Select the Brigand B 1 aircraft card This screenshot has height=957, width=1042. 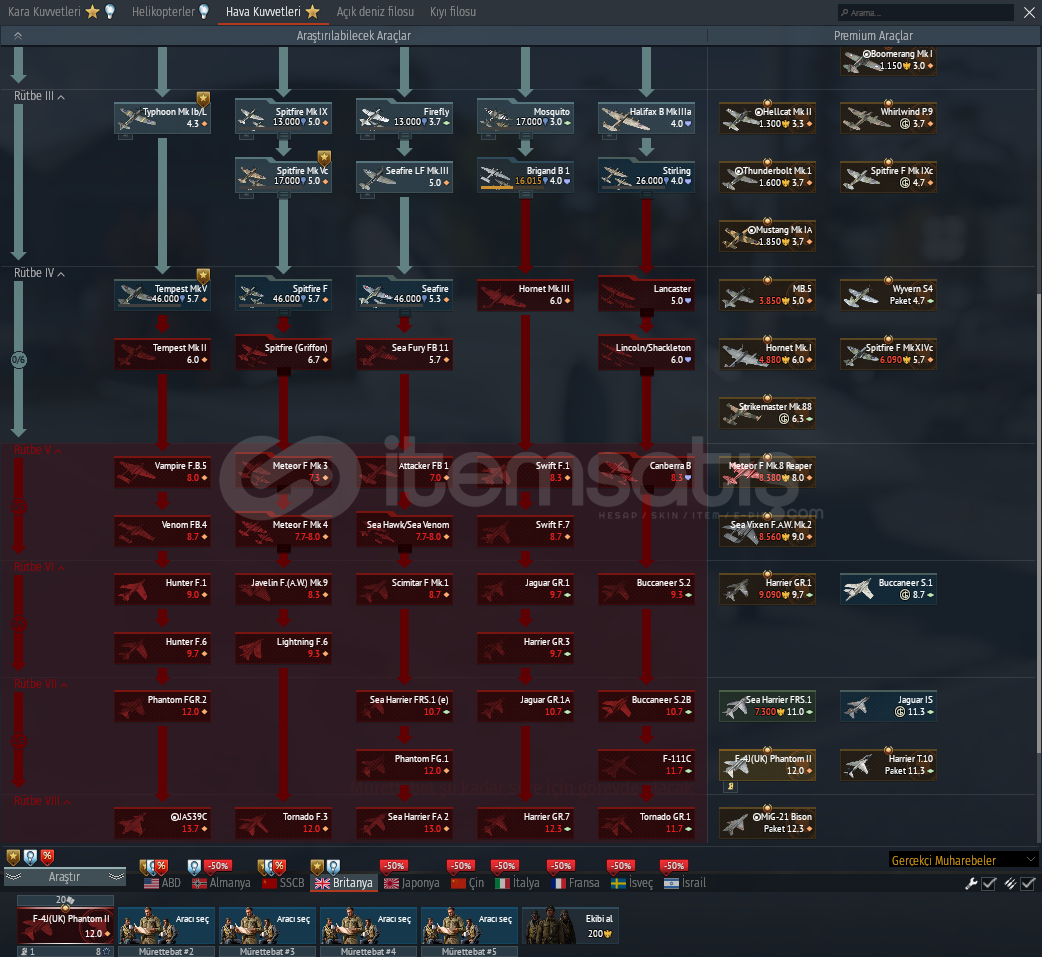(x=526, y=176)
